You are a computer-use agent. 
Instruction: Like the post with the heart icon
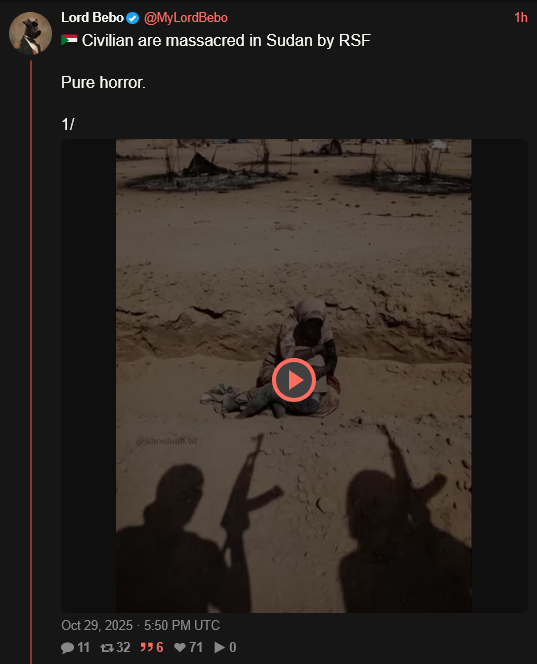(x=180, y=647)
